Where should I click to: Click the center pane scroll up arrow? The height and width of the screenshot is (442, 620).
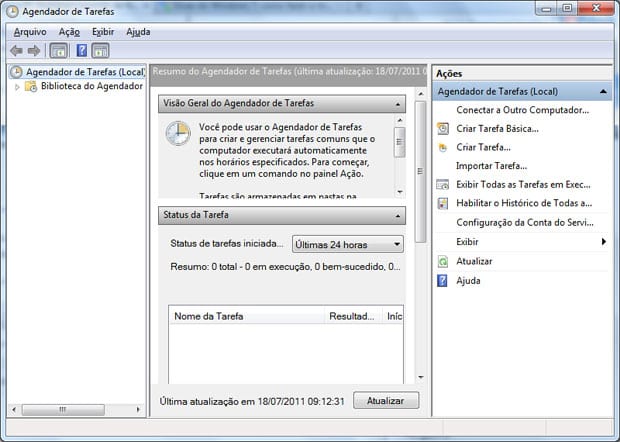(421, 94)
